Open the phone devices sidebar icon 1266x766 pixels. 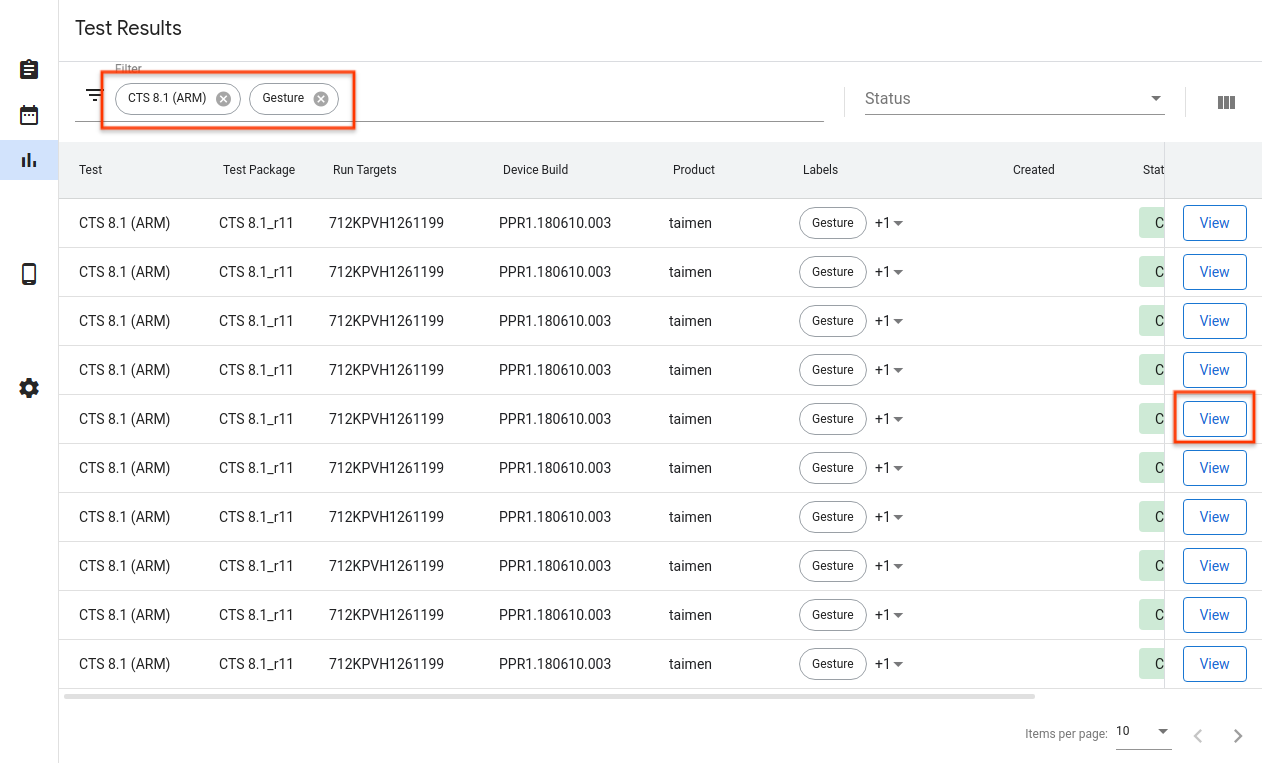pyautogui.click(x=29, y=274)
